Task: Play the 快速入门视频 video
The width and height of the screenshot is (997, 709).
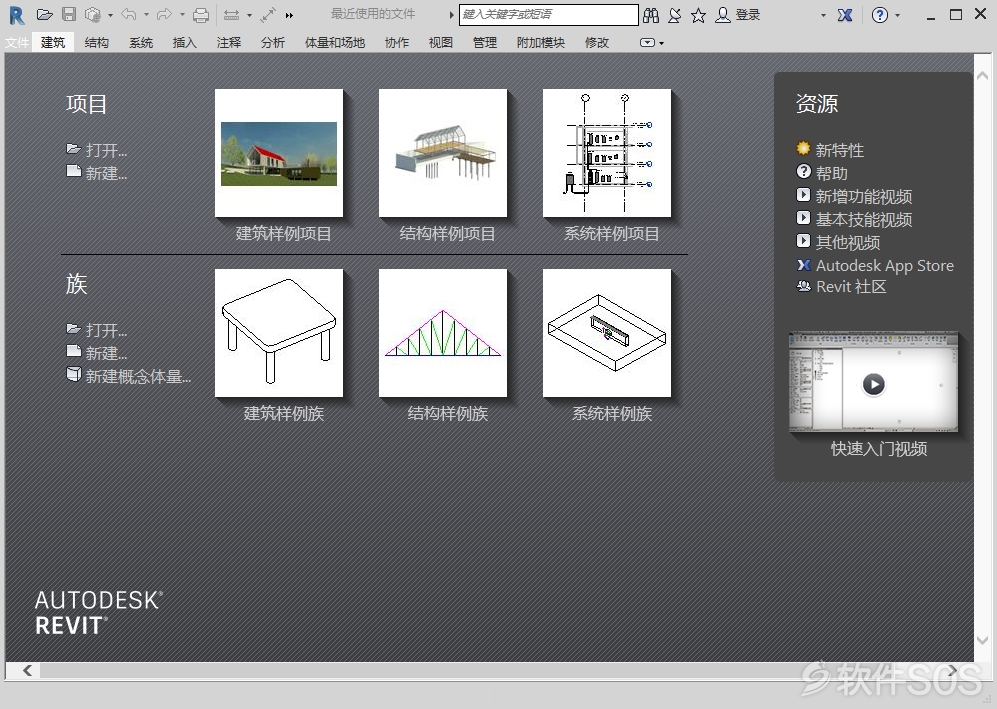Action: coord(874,384)
